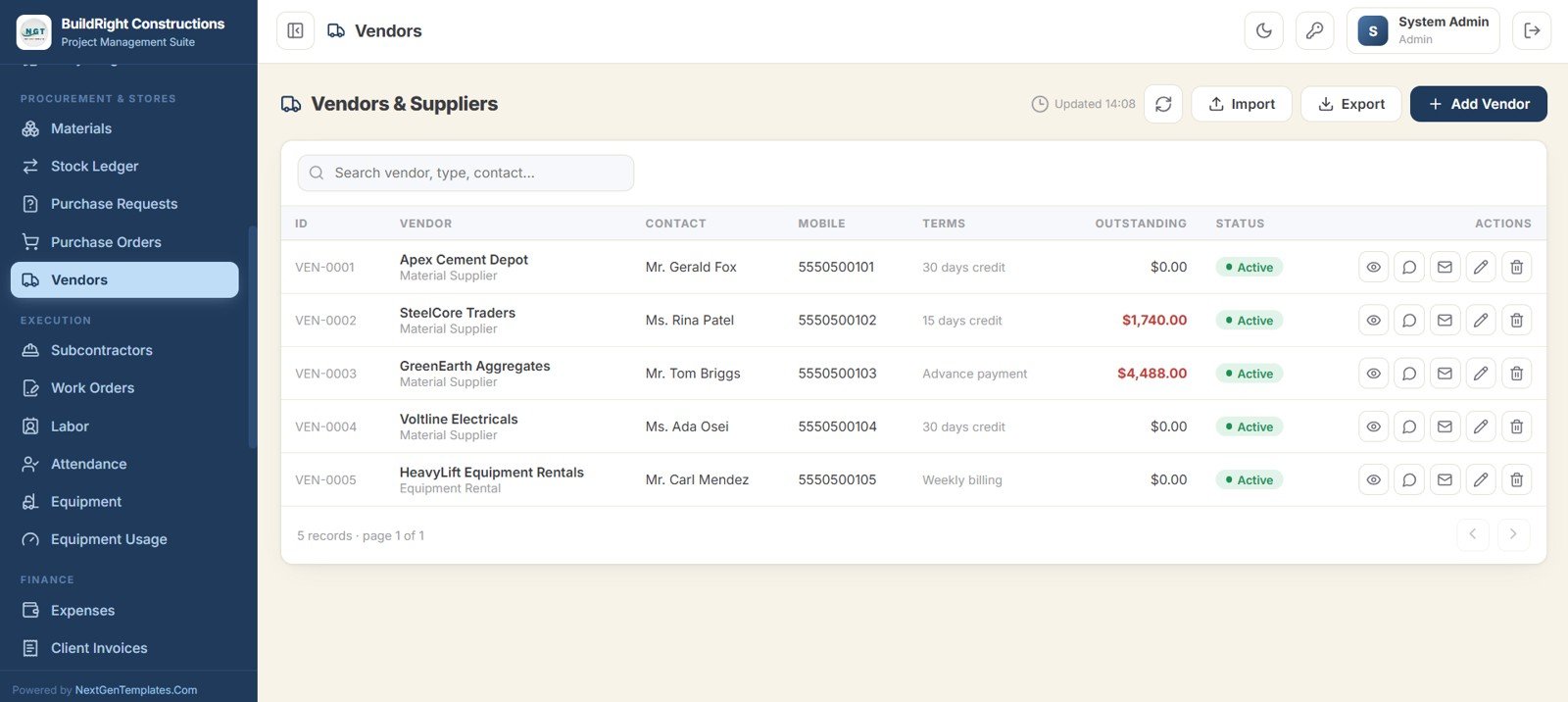This screenshot has width=1568, height=702.
Task: Click the $4,488.00 outstanding amount
Action: click(x=1151, y=373)
